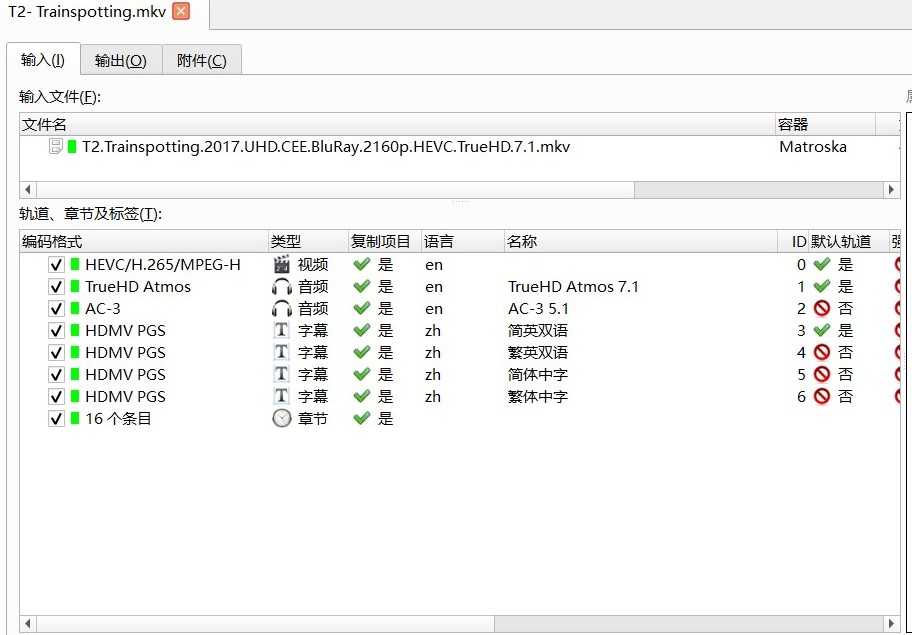Click green checkmark in 默认轨道 column for video track

tap(821, 265)
